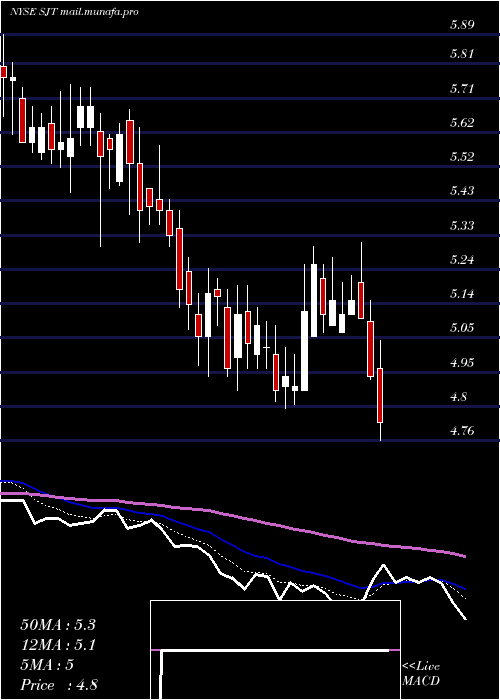The width and height of the screenshot is (500, 700).
Task: Click the Price : 4.8 readout
Action: coord(59,685)
